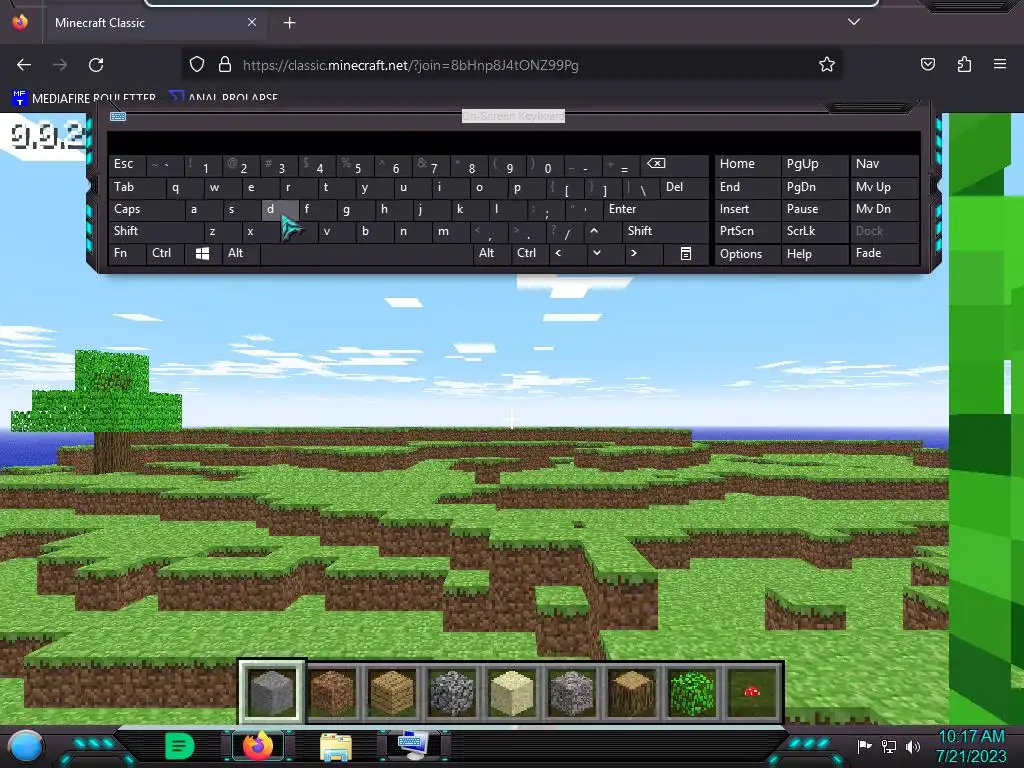Click the address bar URL
This screenshot has height=768, width=1024.
[411, 65]
